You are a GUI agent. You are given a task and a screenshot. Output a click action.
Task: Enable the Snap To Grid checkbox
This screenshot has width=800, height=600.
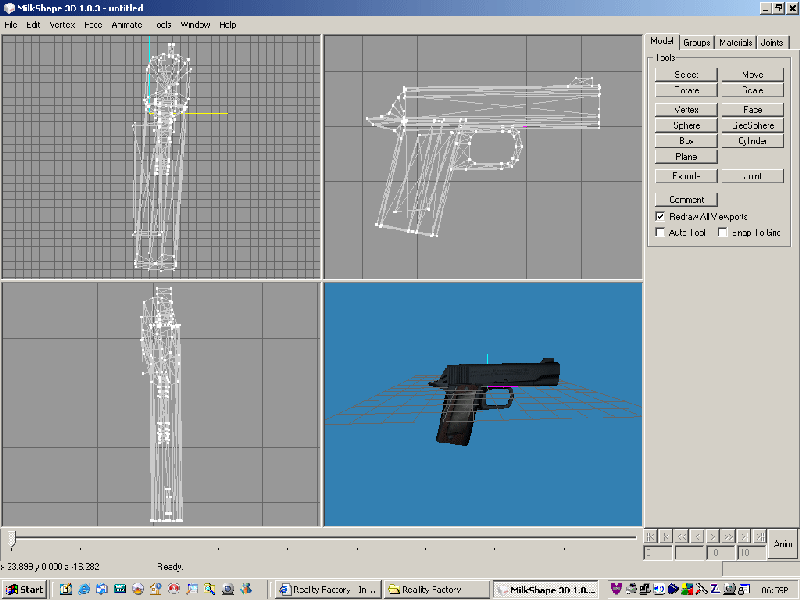click(723, 232)
